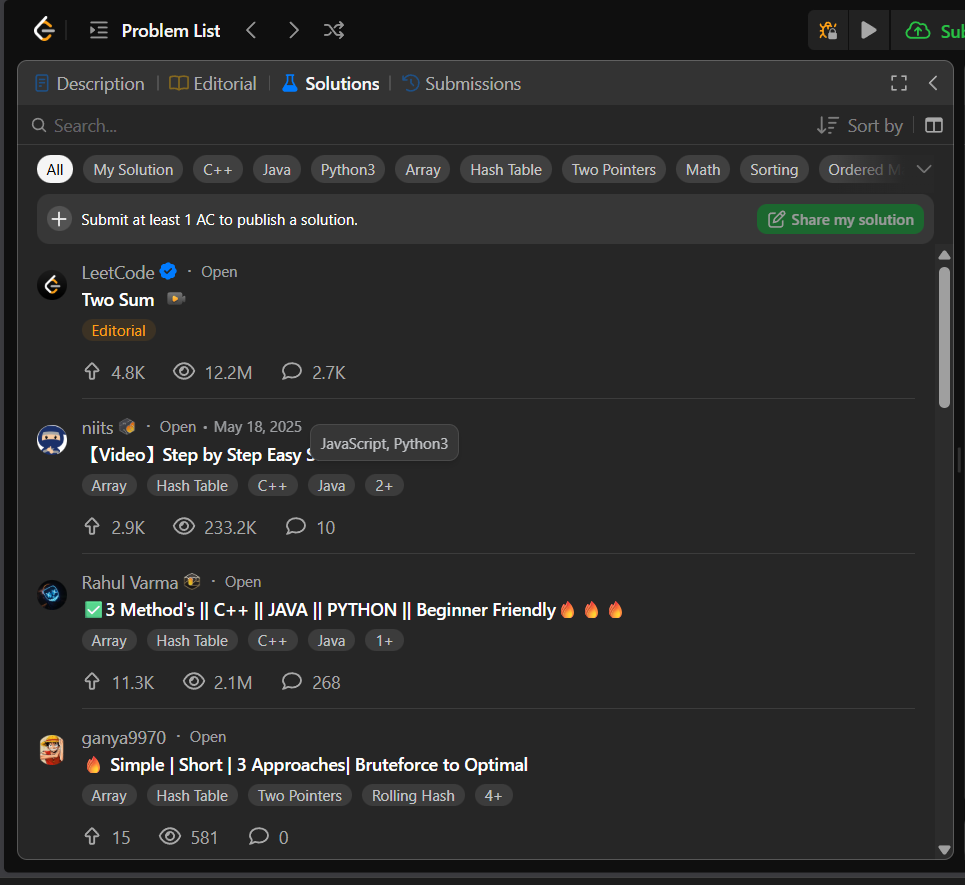
Task: Enter fullscreen for the panel
Action: coord(898,84)
